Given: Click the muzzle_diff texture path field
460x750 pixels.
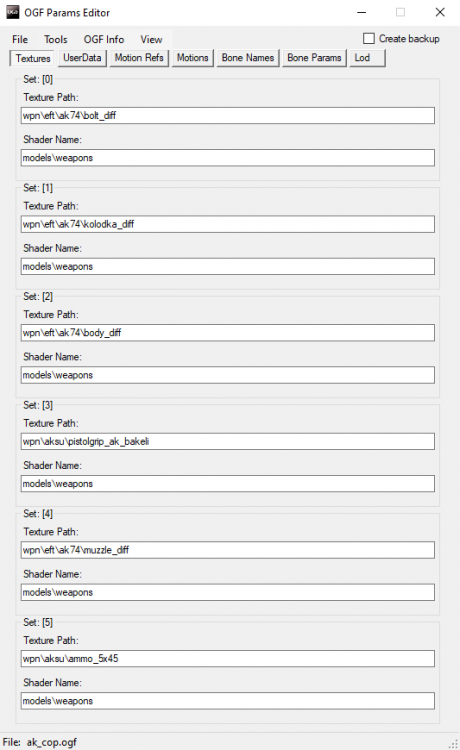Looking at the screenshot, I should coord(228,550).
